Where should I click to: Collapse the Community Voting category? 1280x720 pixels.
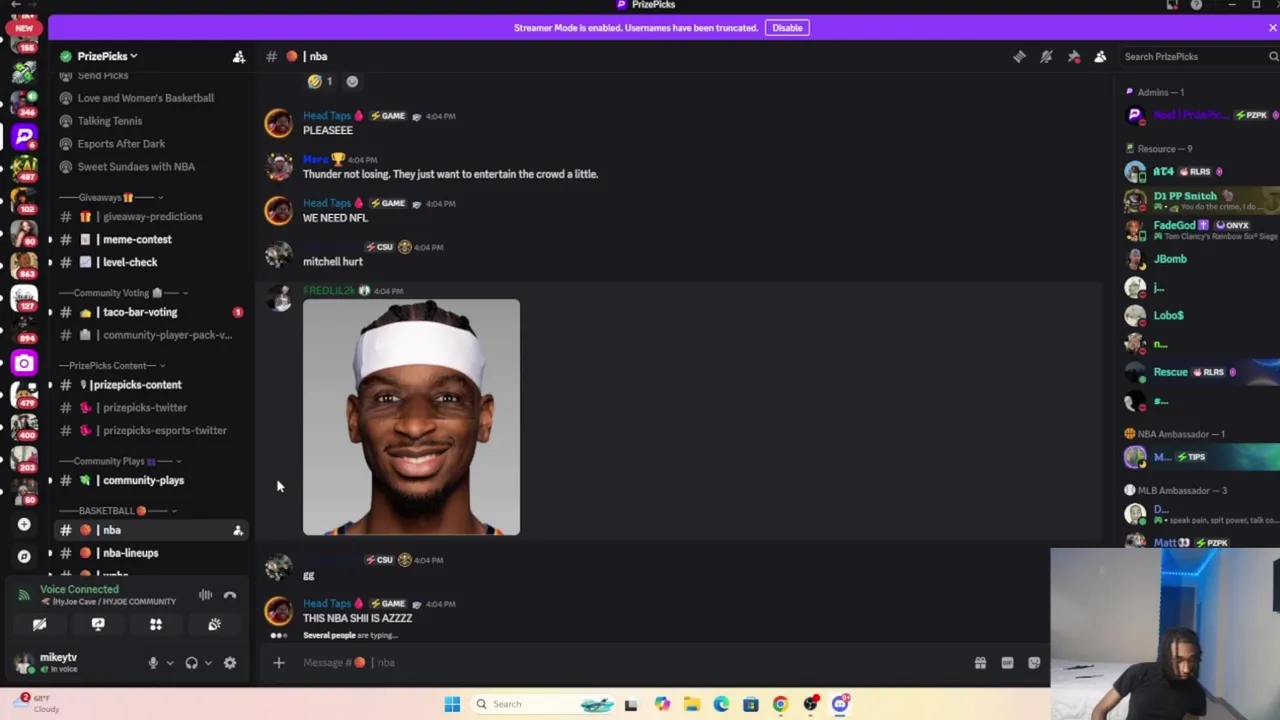click(123, 293)
